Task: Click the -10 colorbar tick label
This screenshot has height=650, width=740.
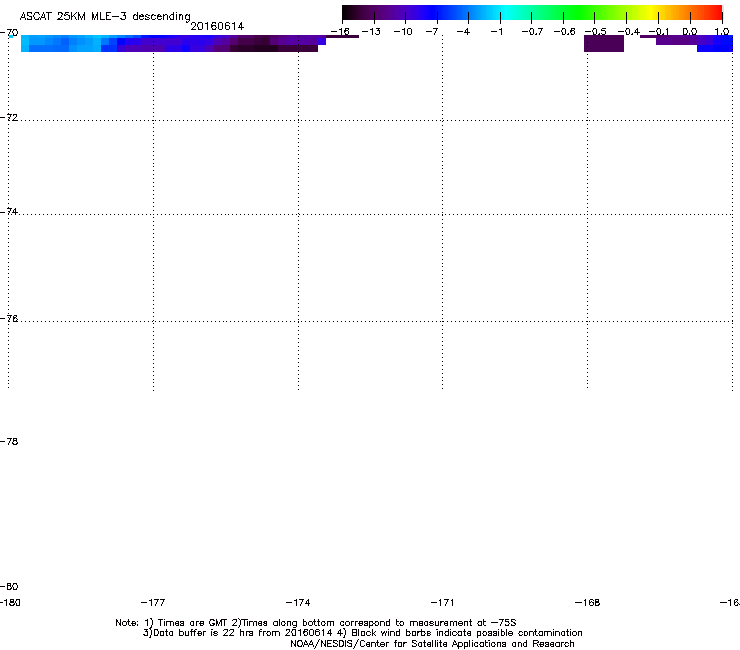Action: (403, 32)
